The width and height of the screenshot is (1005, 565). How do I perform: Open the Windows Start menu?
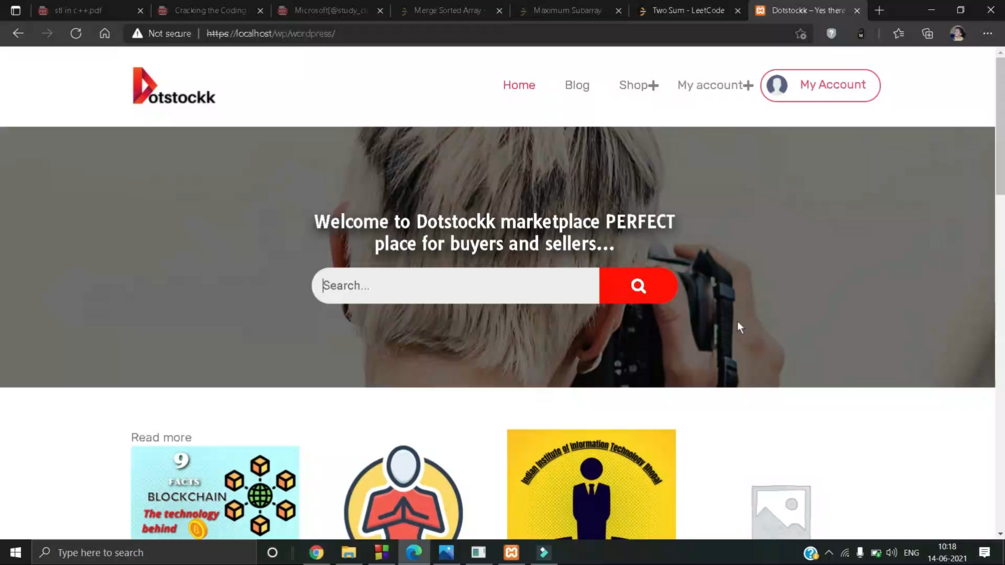tap(15, 552)
